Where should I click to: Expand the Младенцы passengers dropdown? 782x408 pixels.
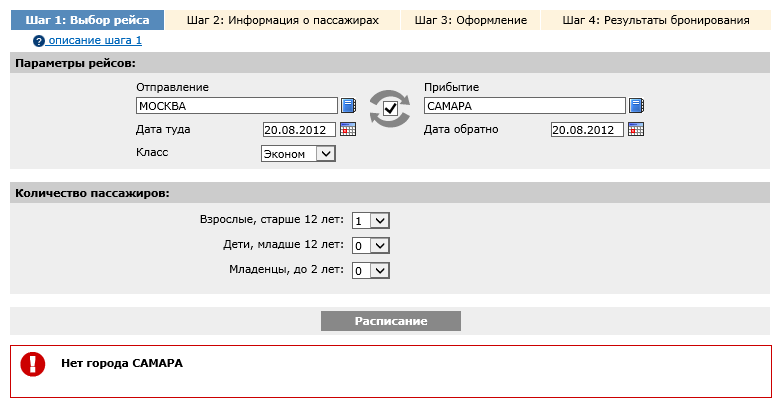click(371, 270)
